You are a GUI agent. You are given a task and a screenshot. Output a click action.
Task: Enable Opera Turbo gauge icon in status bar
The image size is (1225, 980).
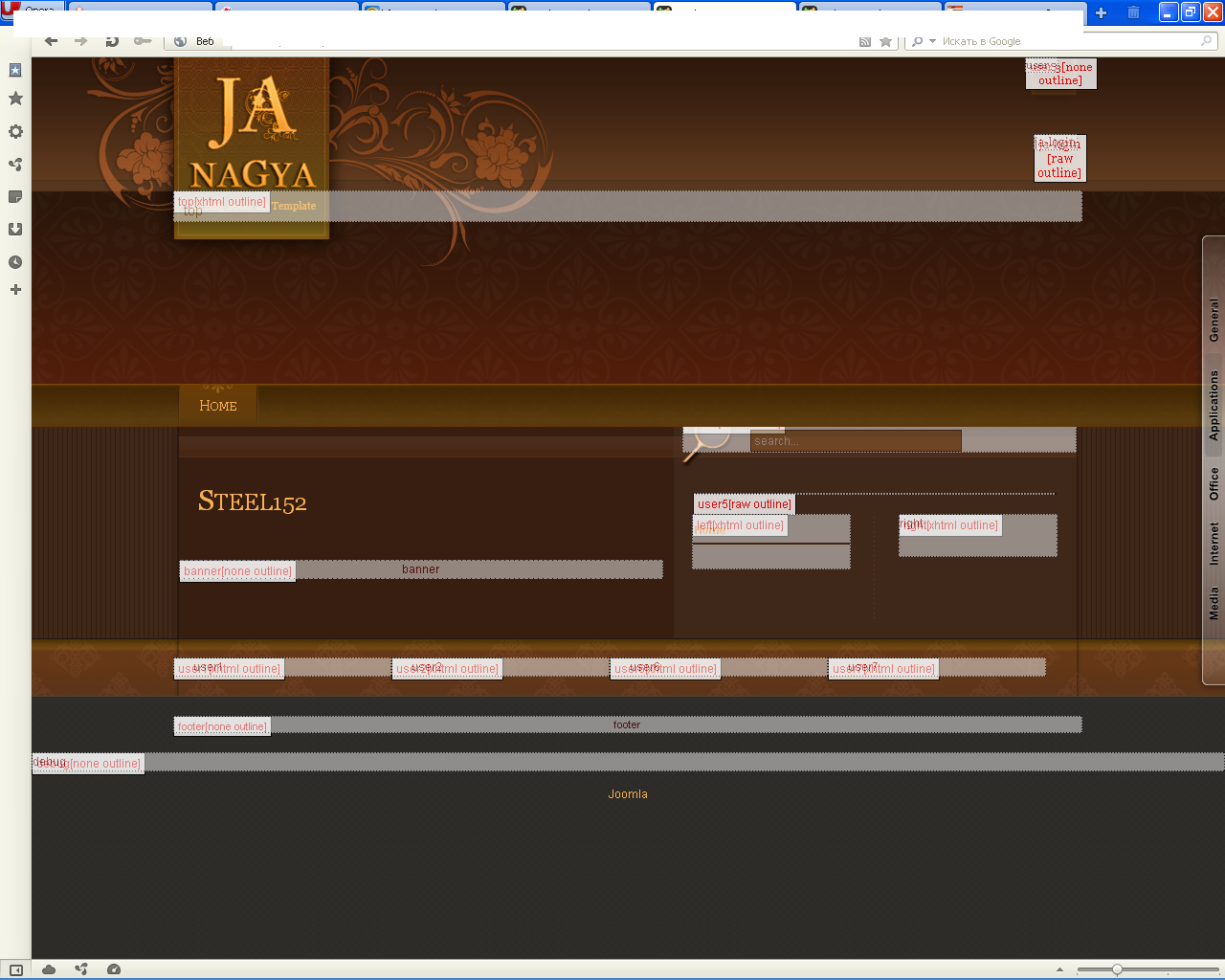114,969
